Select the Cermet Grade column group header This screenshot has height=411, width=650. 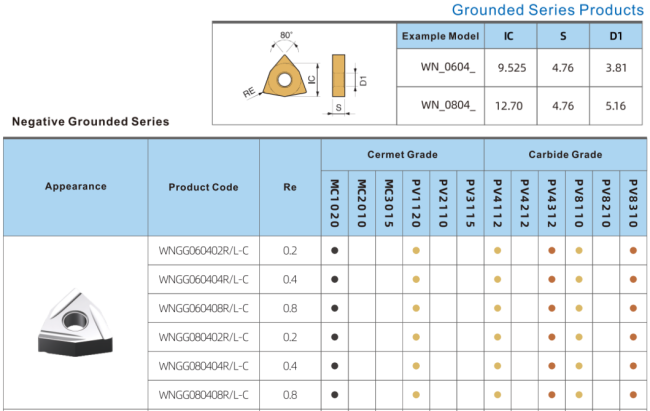click(x=402, y=155)
